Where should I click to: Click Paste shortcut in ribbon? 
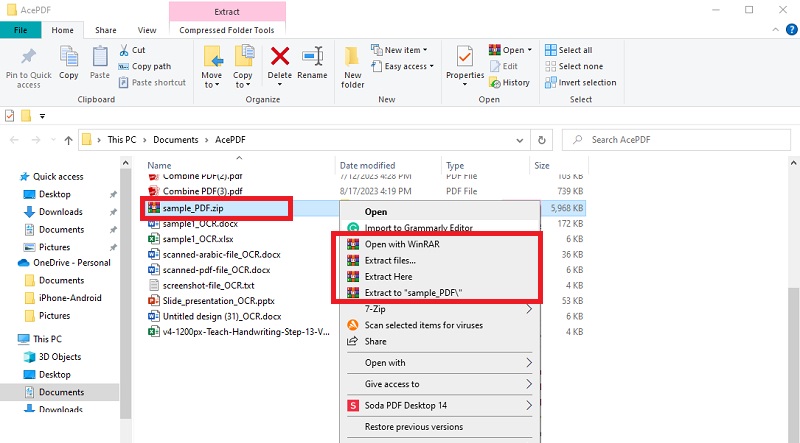pyautogui.click(x=152, y=82)
